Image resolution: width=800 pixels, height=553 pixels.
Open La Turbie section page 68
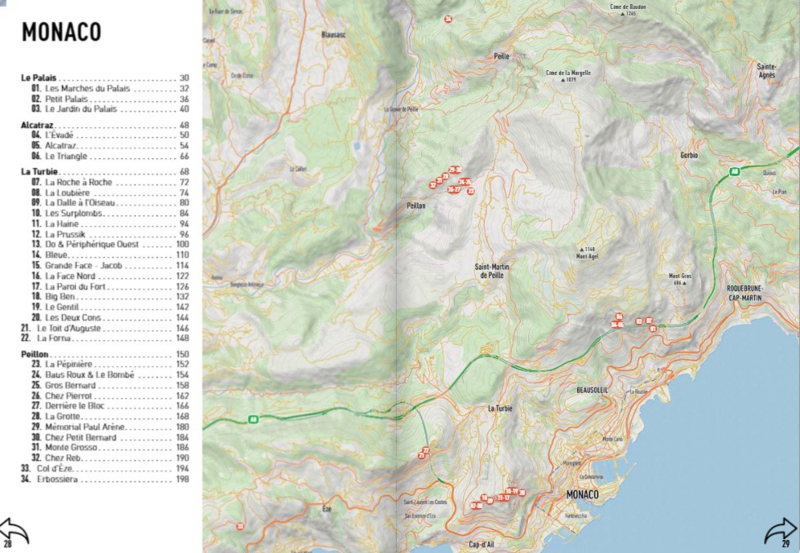click(x=105, y=171)
